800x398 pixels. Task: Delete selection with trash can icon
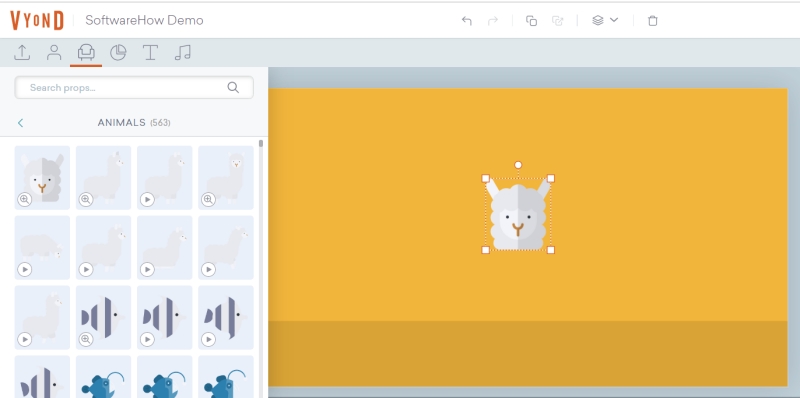[653, 20]
